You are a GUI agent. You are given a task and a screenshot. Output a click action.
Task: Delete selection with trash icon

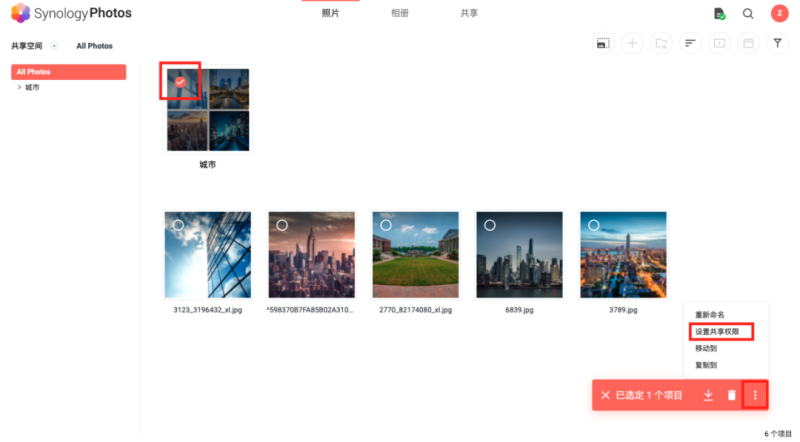point(732,395)
